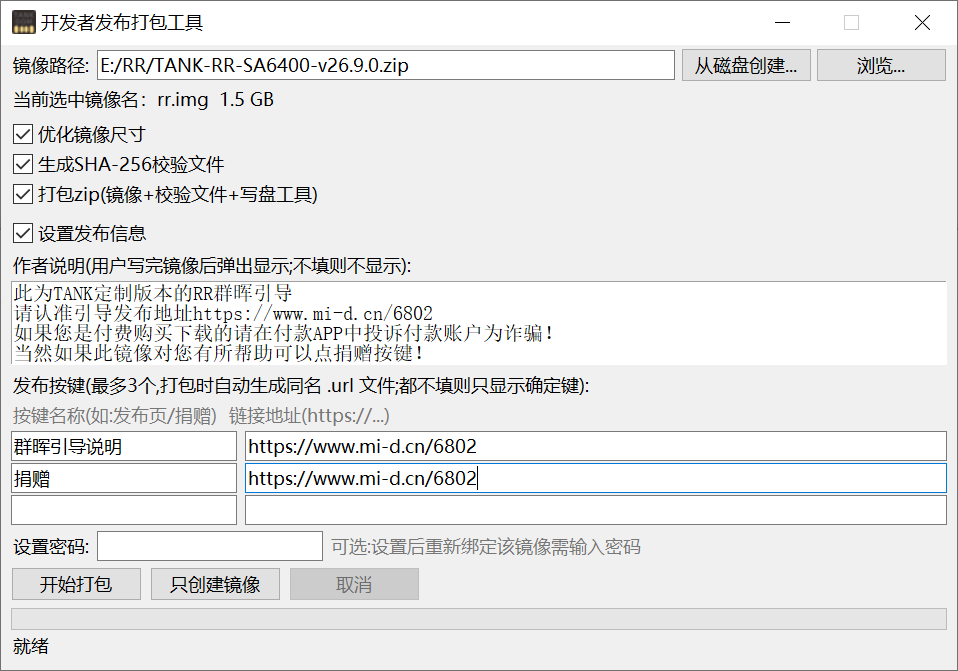Viewport: 958px width, 671px height.
Task: Click the link address field next to 群晖引导说明
Action: coord(596,446)
